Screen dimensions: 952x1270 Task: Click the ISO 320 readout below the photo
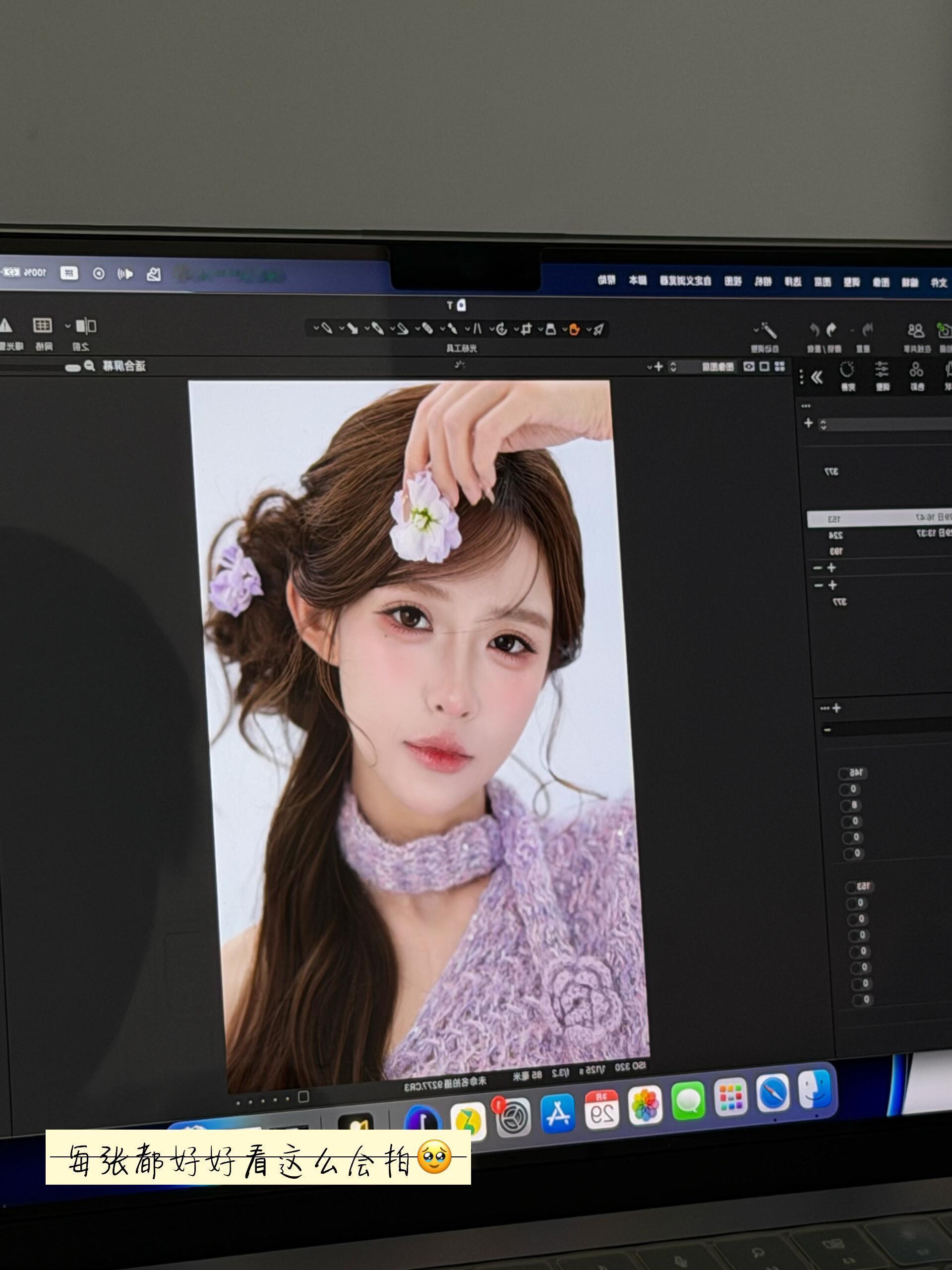630,1066
